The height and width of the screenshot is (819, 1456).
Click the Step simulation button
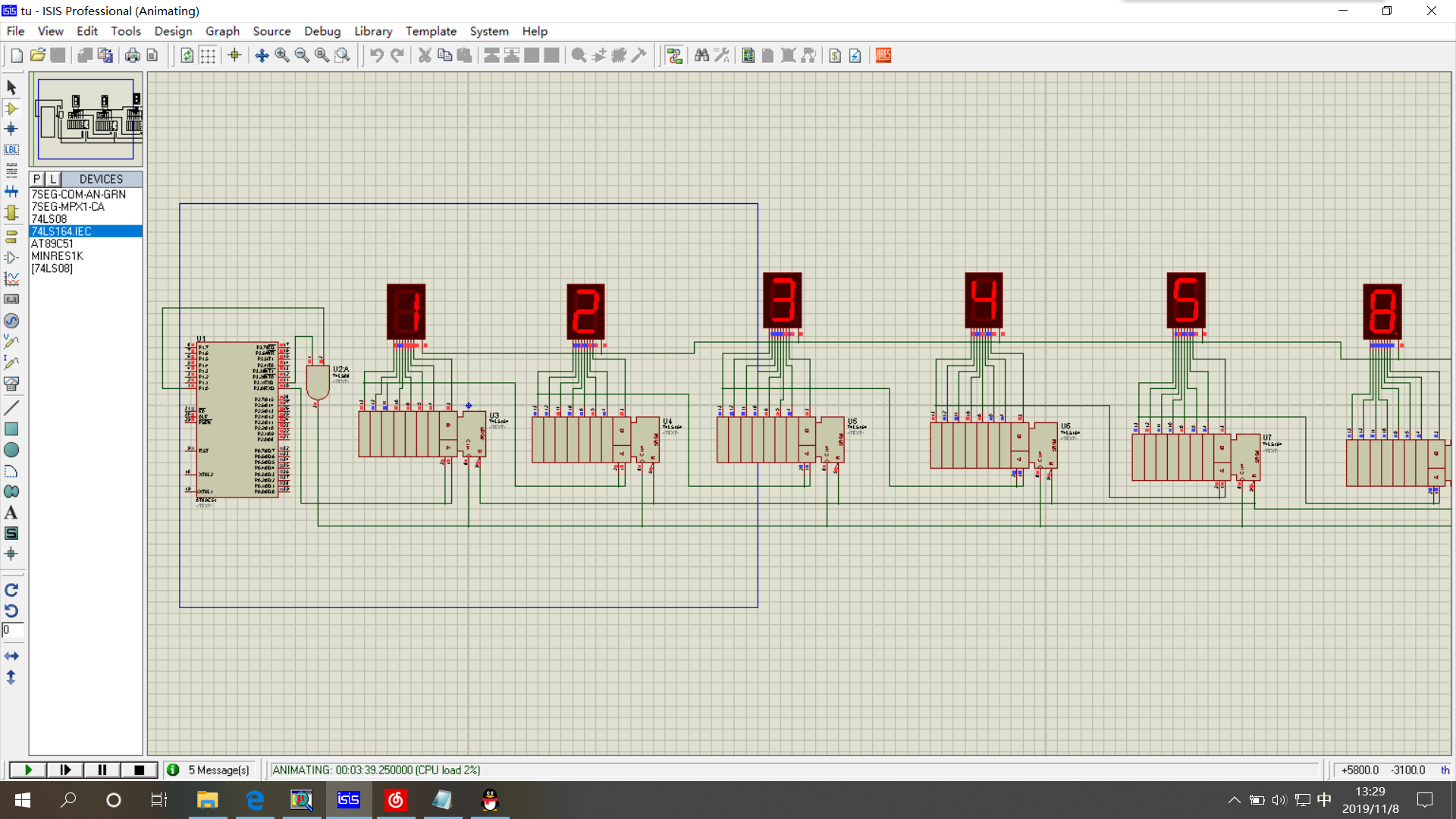tap(65, 770)
